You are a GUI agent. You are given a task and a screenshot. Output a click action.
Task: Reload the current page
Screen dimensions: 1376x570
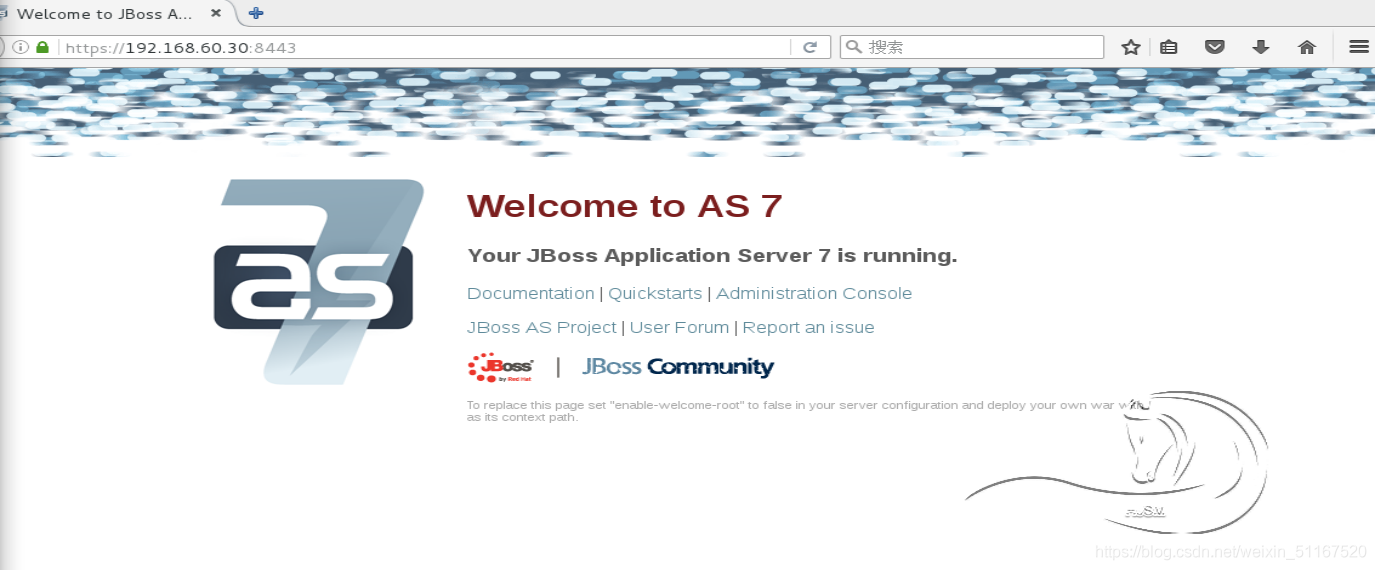811,47
